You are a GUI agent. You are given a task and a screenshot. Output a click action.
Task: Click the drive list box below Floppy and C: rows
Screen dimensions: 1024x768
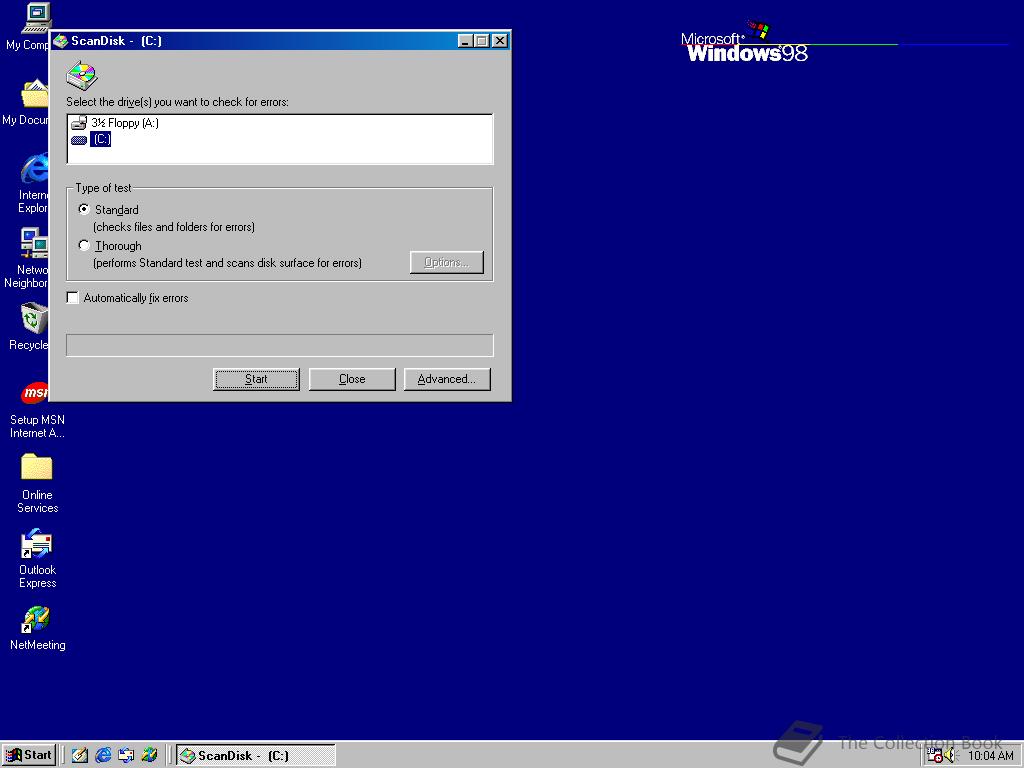pos(280,155)
